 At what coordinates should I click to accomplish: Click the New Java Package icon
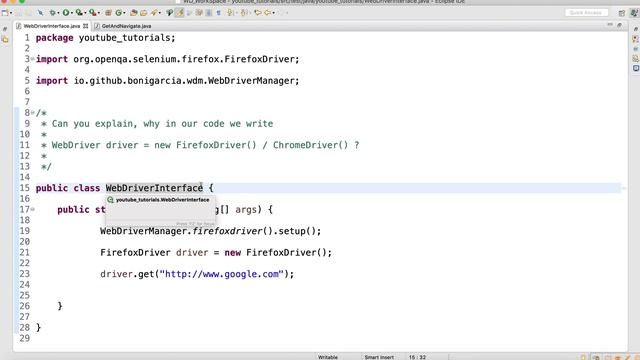(108, 13)
